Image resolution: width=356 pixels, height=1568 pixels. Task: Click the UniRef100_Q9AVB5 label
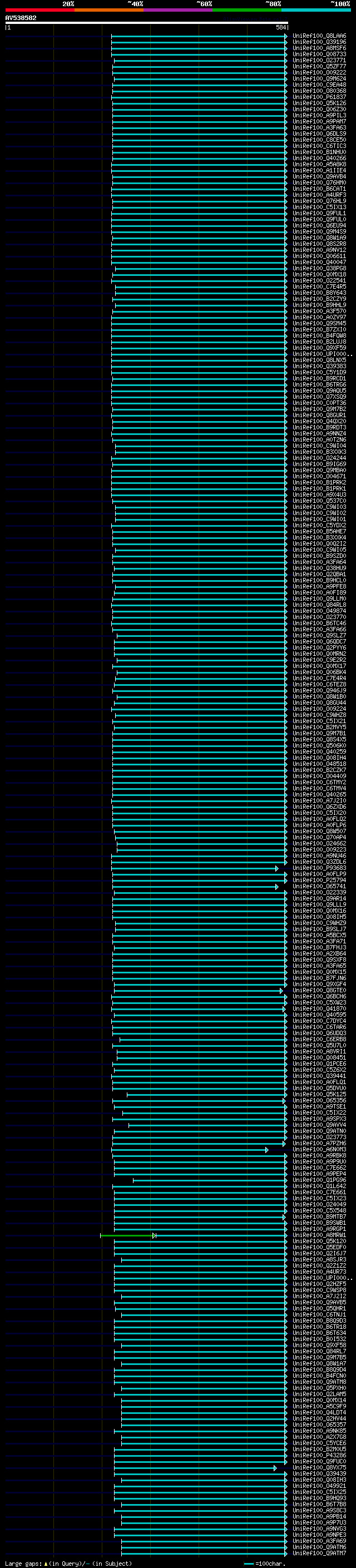pos(319,1302)
